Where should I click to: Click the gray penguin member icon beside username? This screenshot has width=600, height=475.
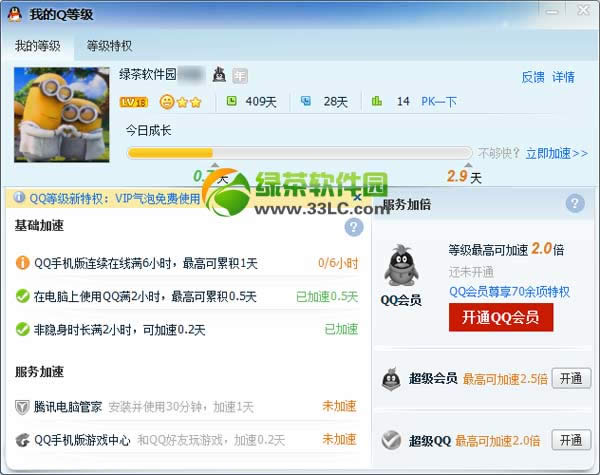coord(219,74)
